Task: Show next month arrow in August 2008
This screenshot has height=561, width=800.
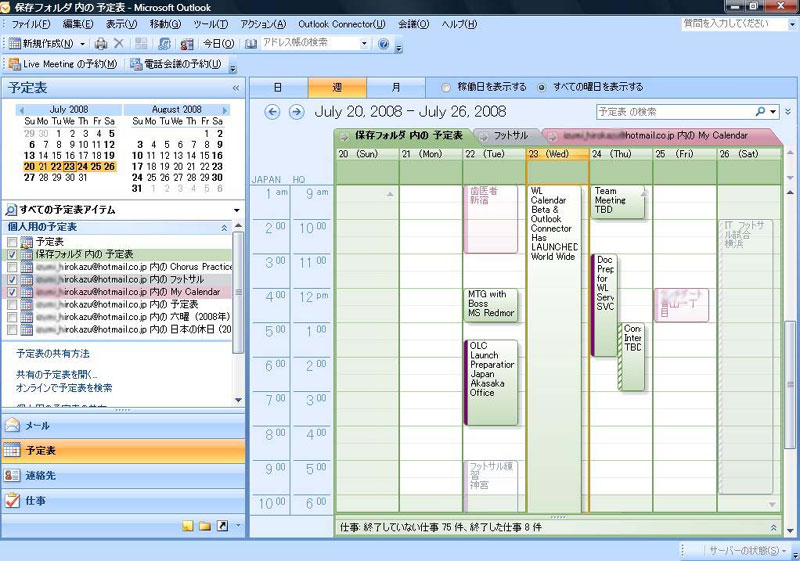Action: [224, 110]
